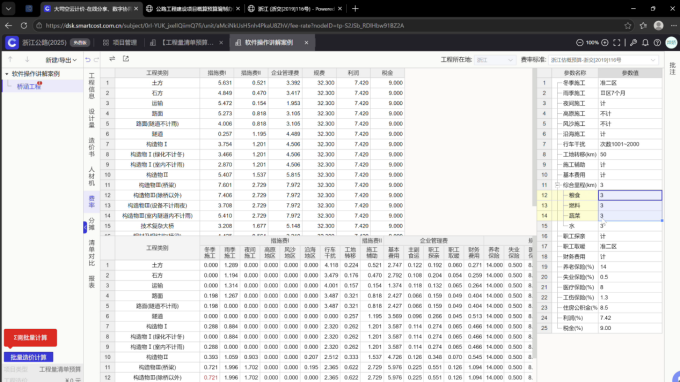Open the 新建/导出 dropdown
The width and height of the screenshot is (680, 382).
click(x=61, y=60)
